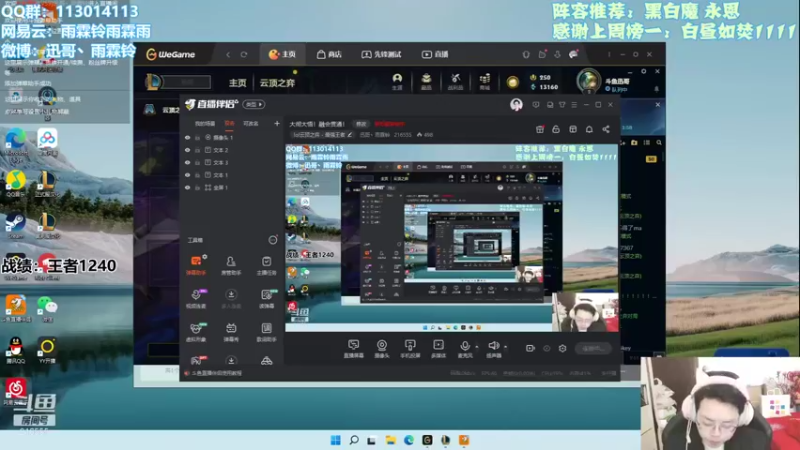Toggle the preview eye icon in bottom bar
The height and width of the screenshot is (450, 800).
click(546, 348)
